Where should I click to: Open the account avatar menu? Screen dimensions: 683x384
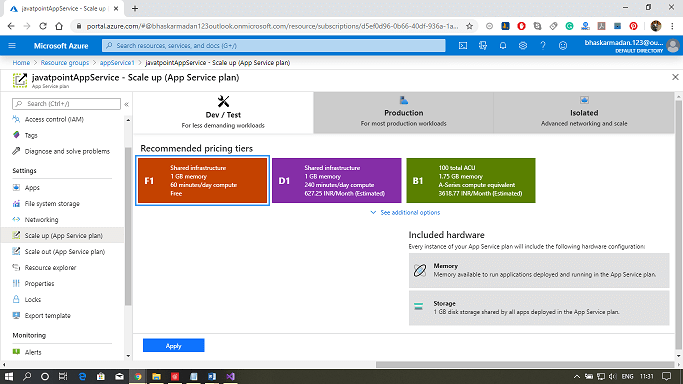(673, 46)
